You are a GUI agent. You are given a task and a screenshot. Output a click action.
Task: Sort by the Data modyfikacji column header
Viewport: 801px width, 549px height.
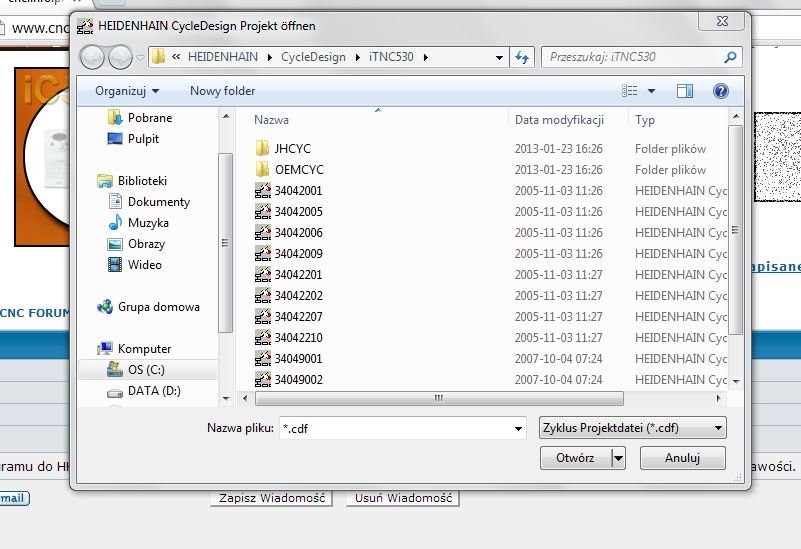pos(559,120)
